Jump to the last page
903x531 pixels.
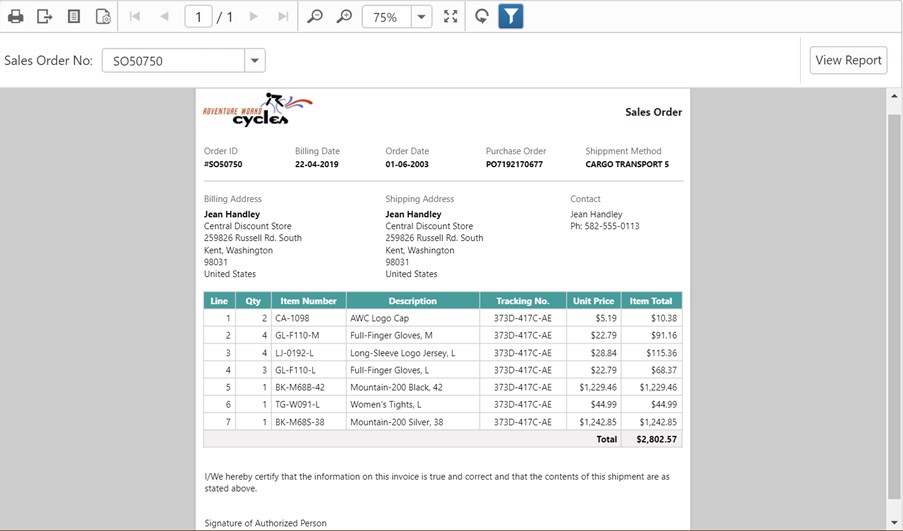click(x=283, y=17)
